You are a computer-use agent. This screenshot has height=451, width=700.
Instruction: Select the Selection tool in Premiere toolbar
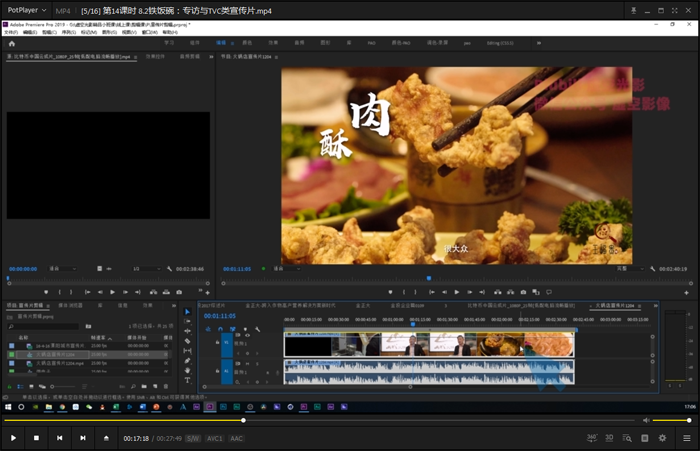pos(187,312)
